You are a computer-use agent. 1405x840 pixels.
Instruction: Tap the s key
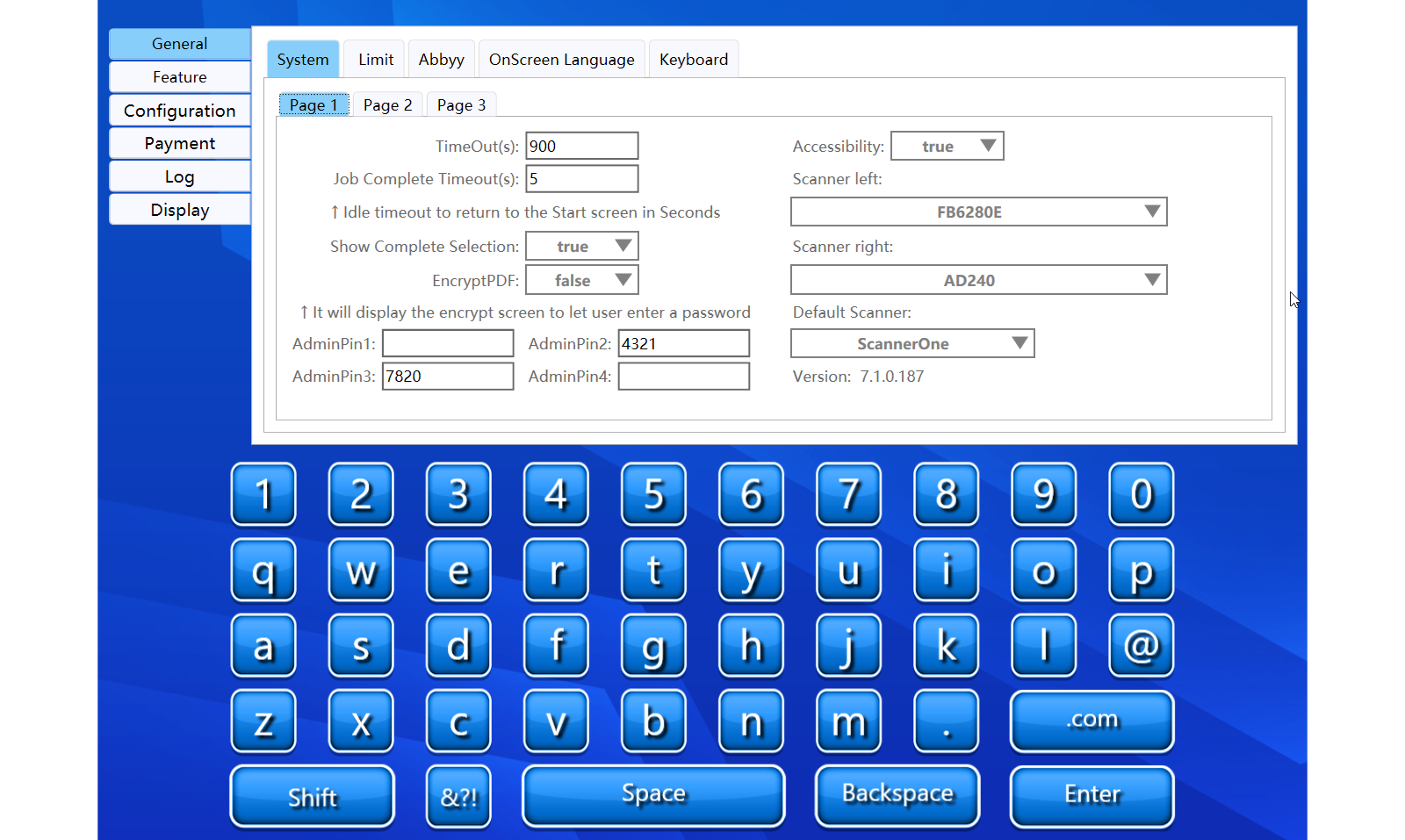point(361,646)
